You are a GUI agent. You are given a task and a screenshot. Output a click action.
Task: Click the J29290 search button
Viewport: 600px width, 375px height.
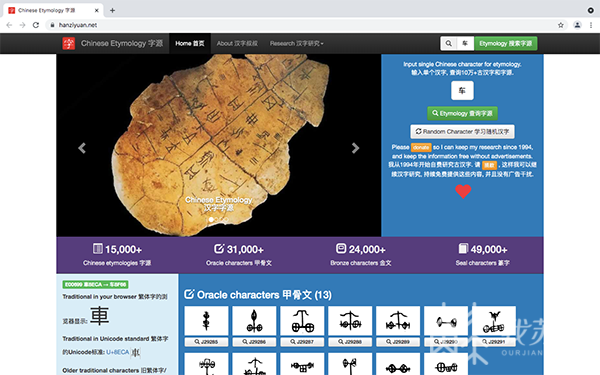pyautogui.click(x=446, y=342)
